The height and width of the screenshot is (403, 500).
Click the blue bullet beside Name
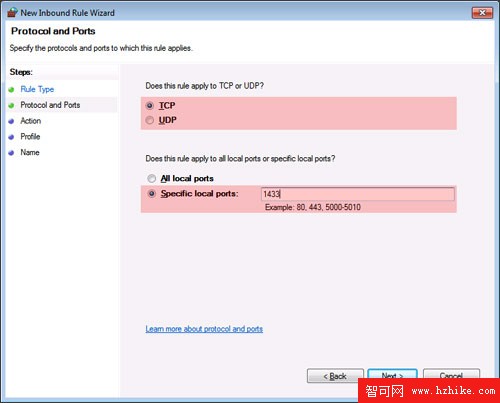pos(11,153)
